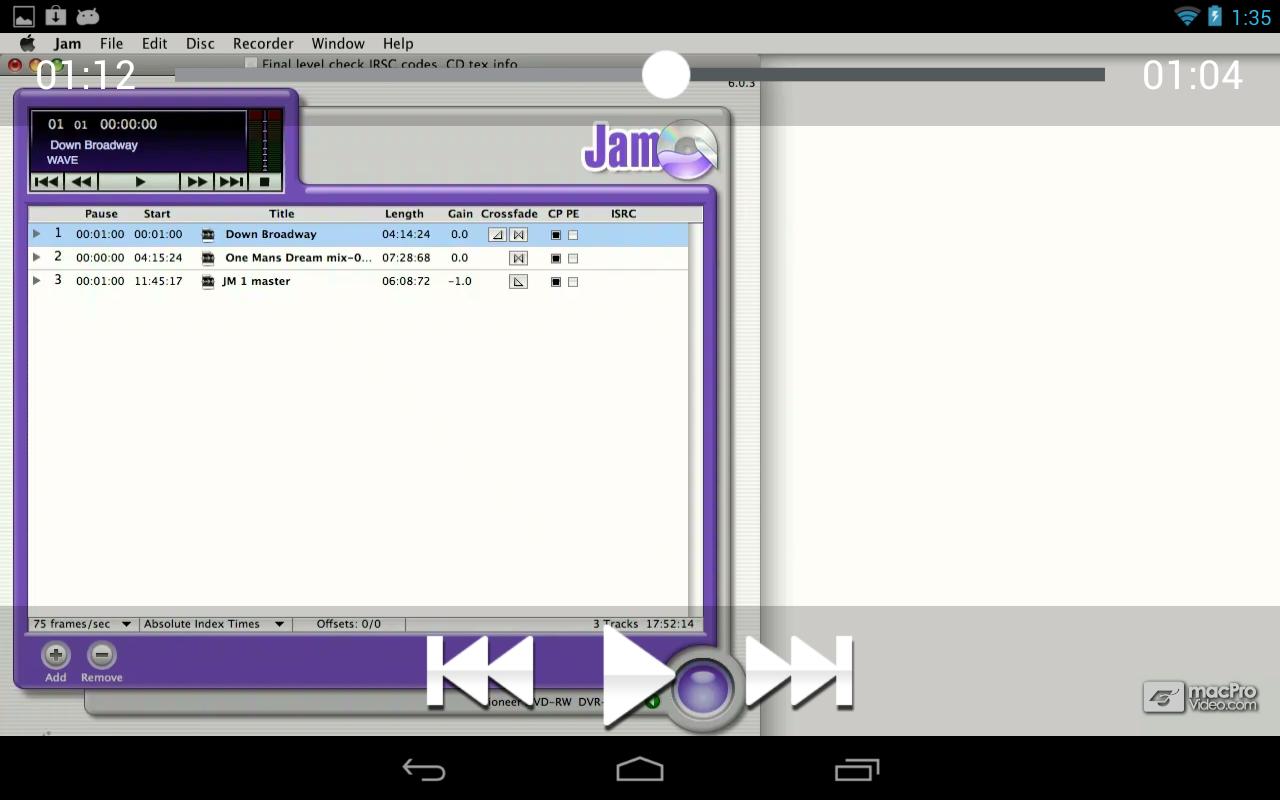Click Jam's previous track transport button

[x=46, y=181]
